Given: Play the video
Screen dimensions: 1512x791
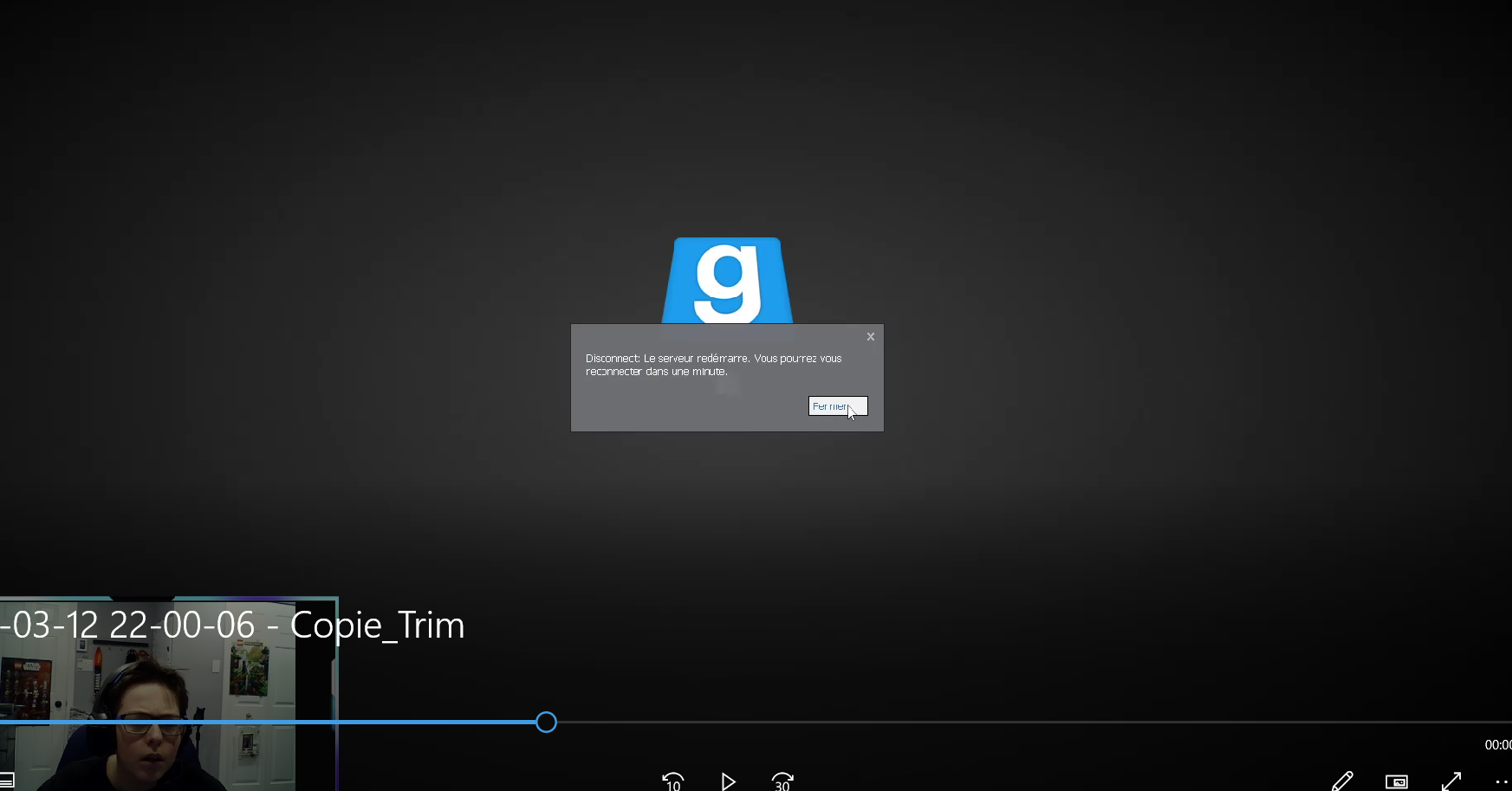Looking at the screenshot, I should pos(728,781).
